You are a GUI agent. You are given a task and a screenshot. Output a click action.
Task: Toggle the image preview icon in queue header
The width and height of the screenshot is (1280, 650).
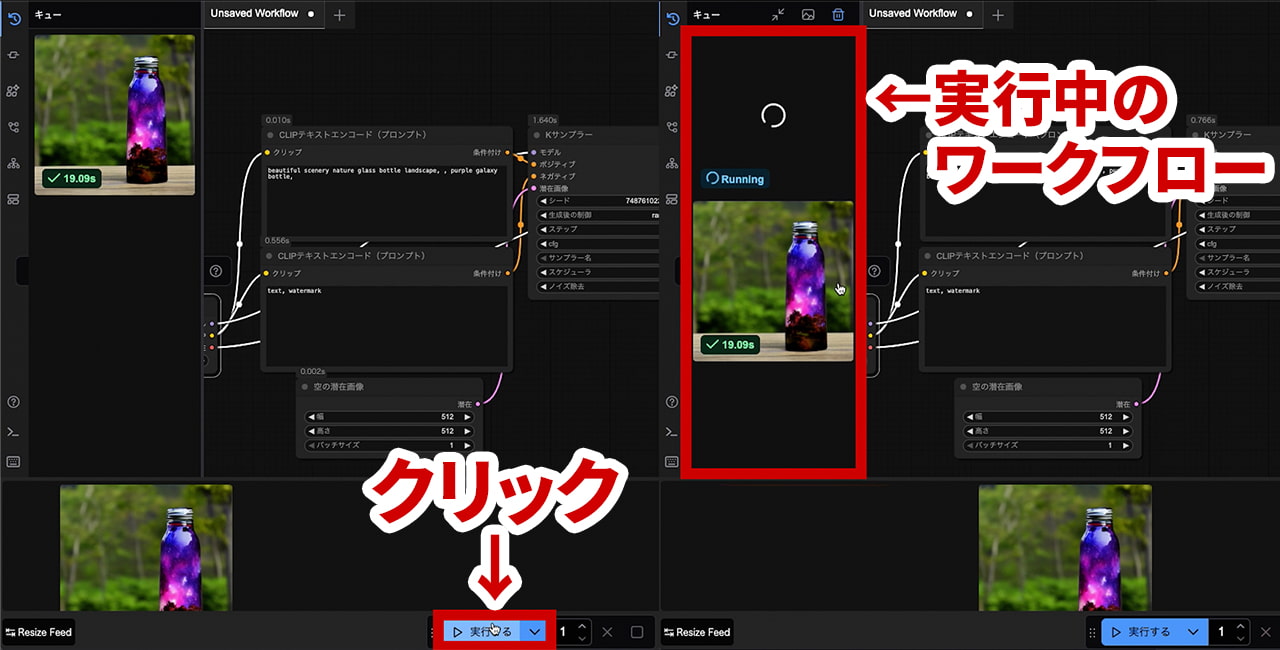click(x=808, y=15)
